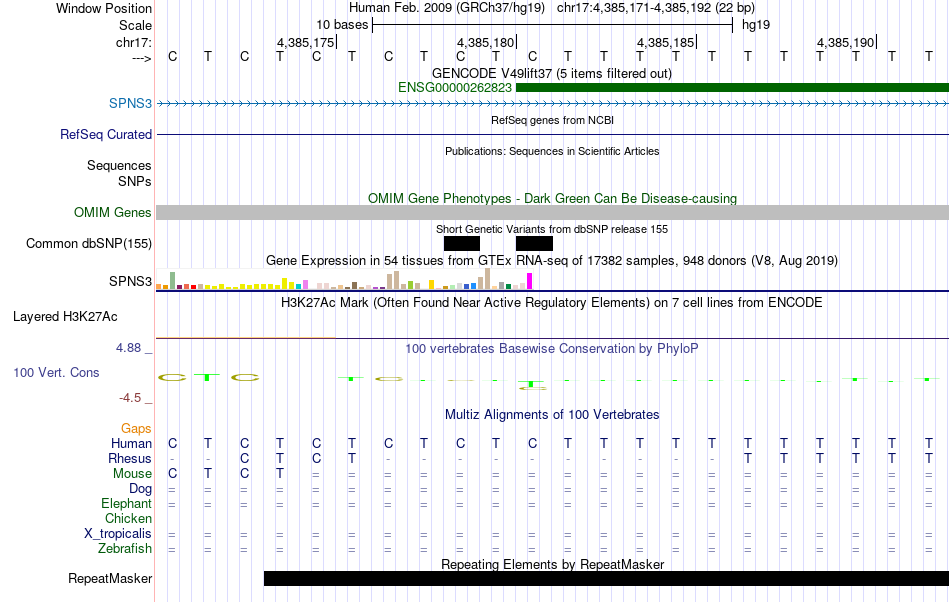Open 100 vertebrates Basewise Conservation by PhyloP title
The height and width of the screenshot is (602, 950).
(551, 349)
